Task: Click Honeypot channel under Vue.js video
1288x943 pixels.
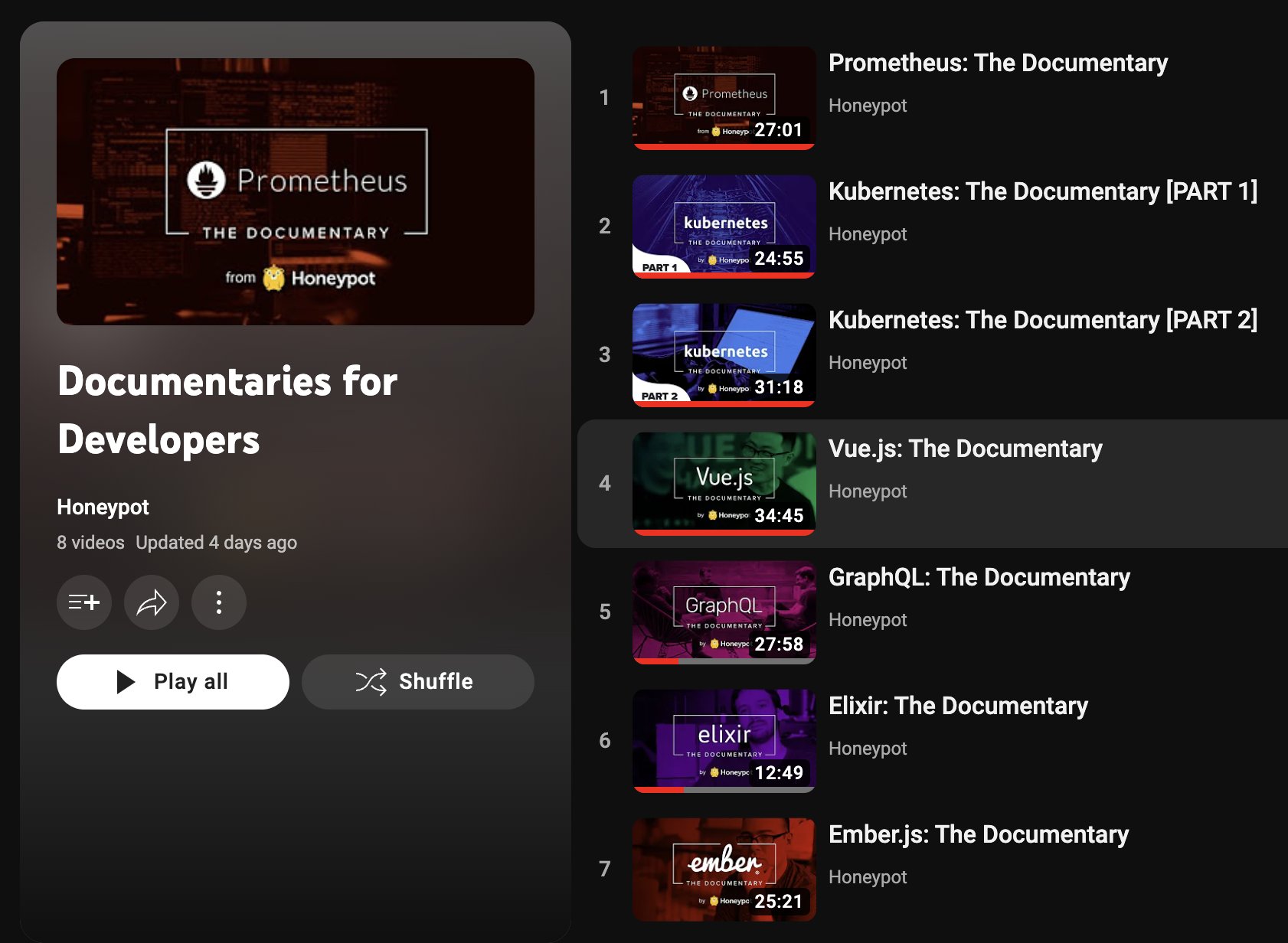Action: point(868,491)
